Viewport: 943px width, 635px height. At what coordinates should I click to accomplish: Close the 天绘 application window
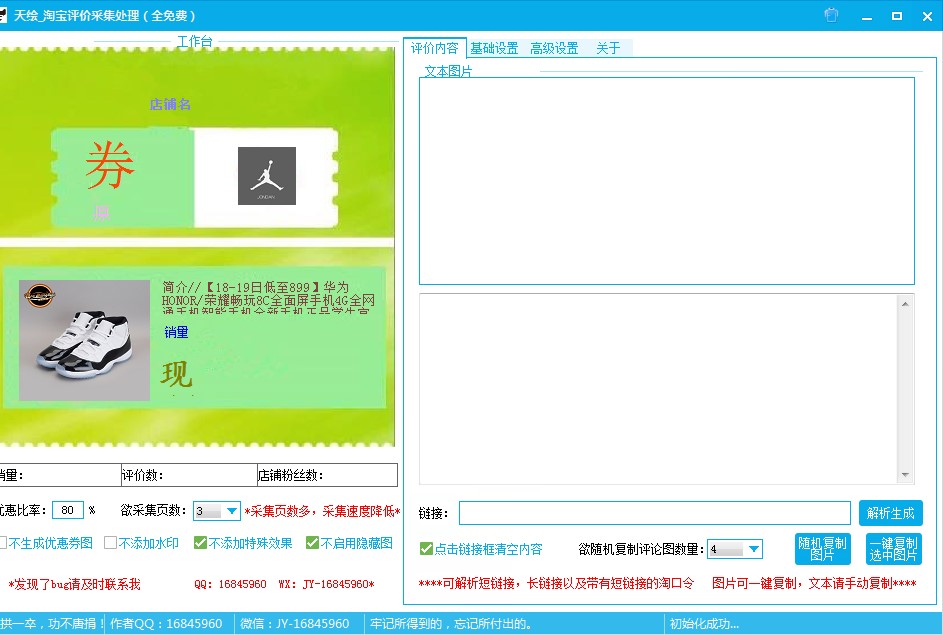coord(927,16)
